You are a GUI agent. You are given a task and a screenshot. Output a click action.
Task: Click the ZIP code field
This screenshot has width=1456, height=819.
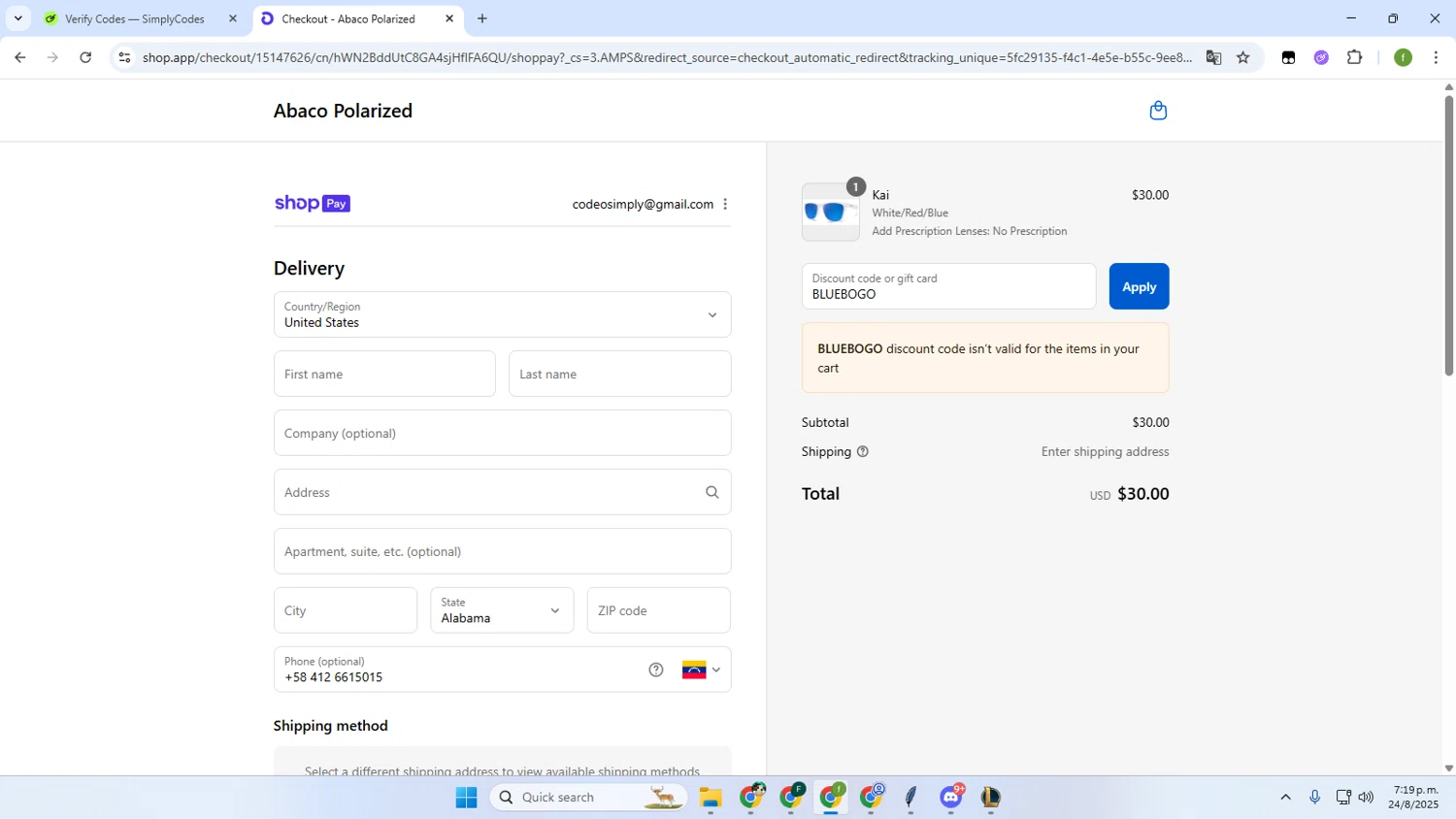point(659,610)
